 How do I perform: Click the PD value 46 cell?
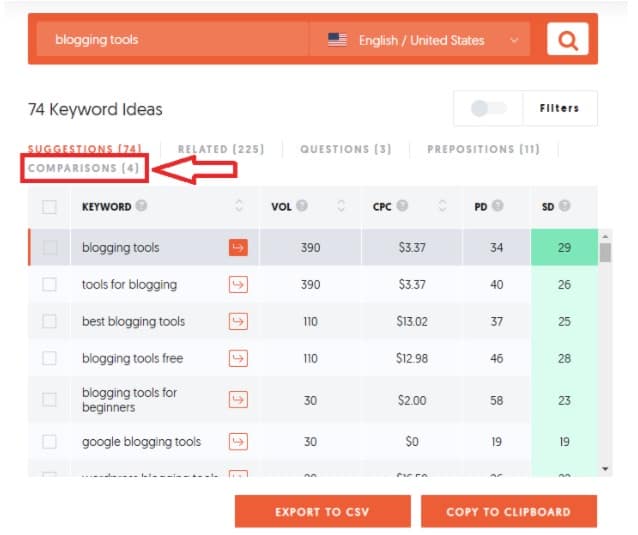pos(496,358)
